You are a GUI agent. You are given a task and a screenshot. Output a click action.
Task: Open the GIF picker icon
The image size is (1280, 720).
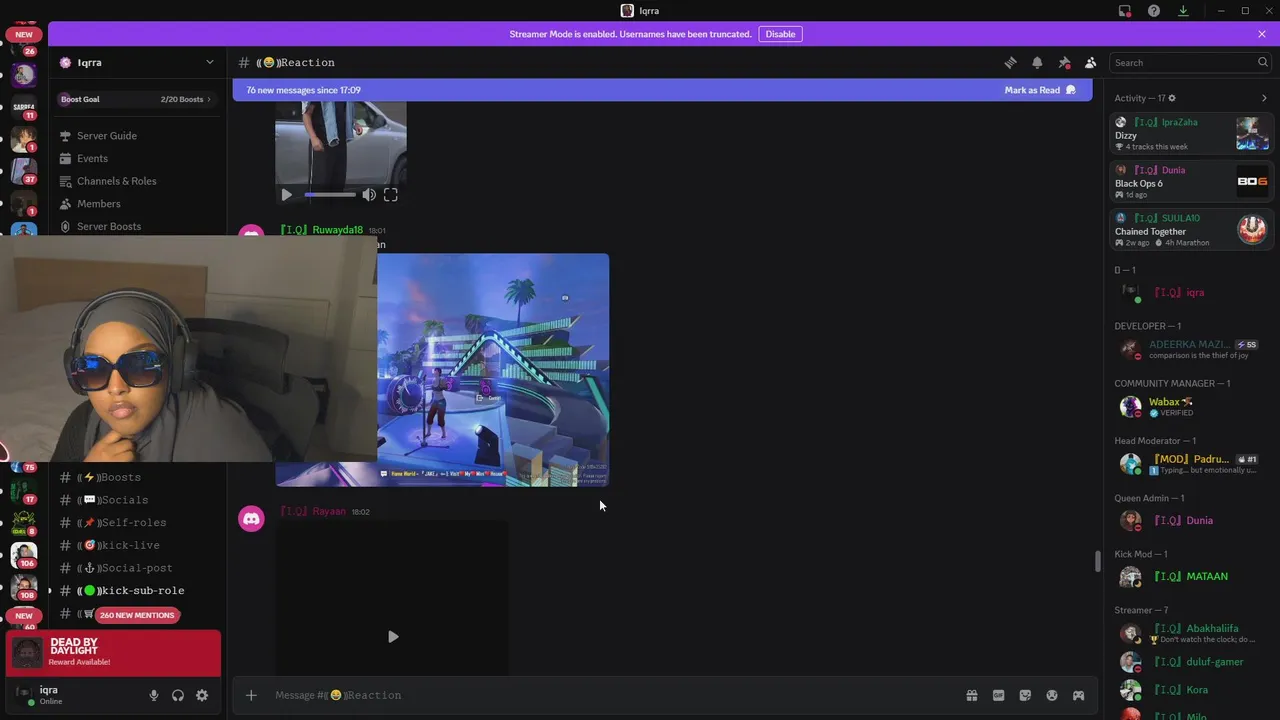pyautogui.click(x=998, y=695)
